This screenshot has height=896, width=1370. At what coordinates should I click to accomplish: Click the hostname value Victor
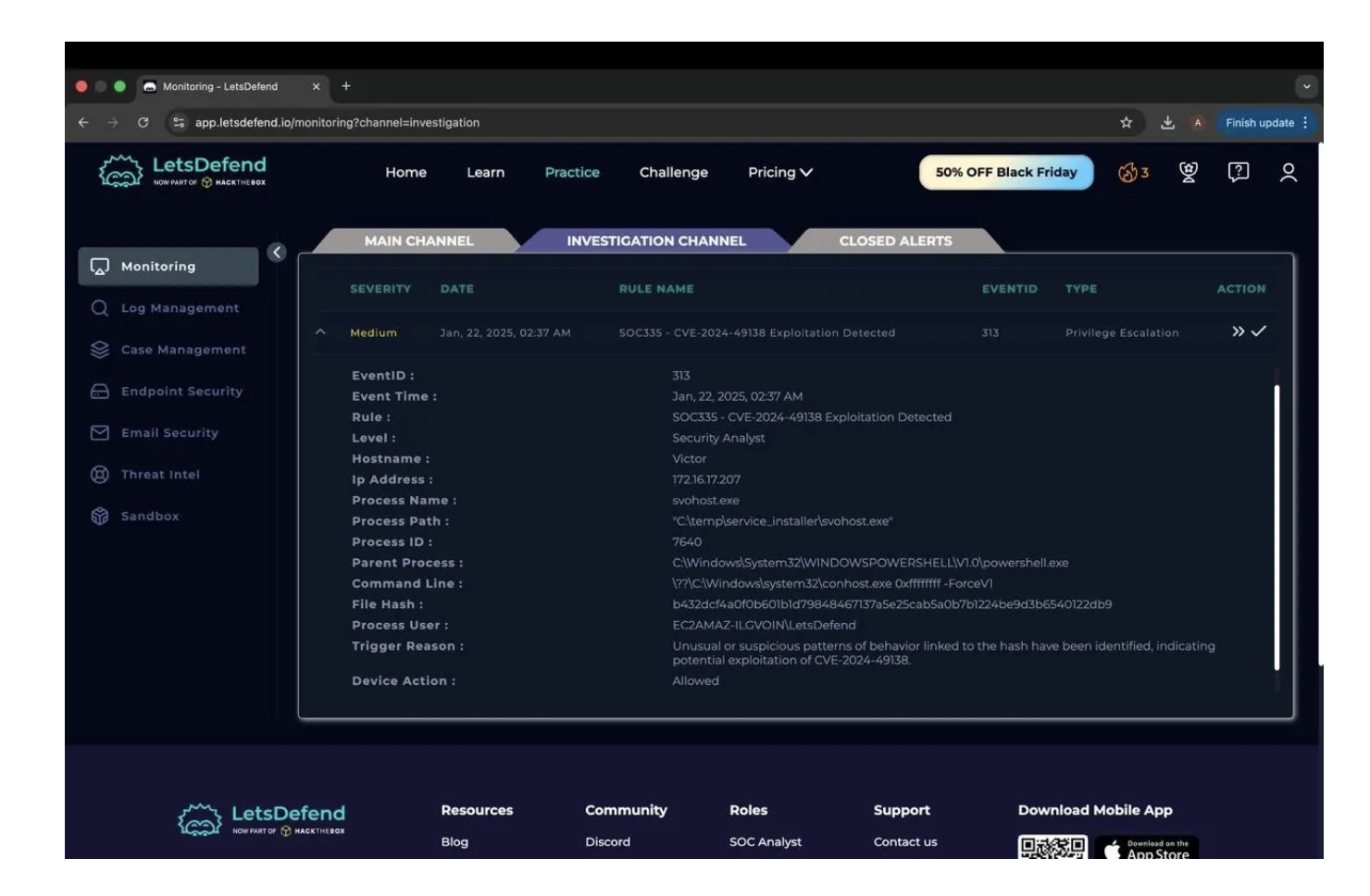(690, 458)
